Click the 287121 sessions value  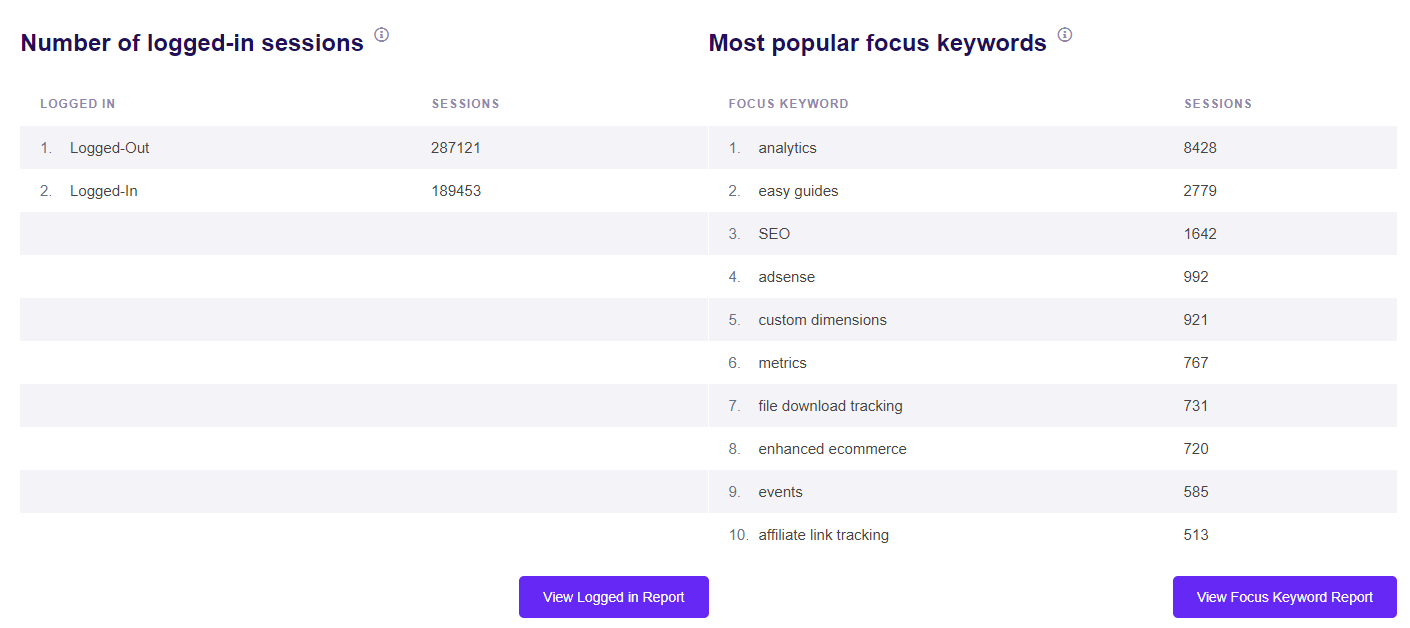[456, 148]
